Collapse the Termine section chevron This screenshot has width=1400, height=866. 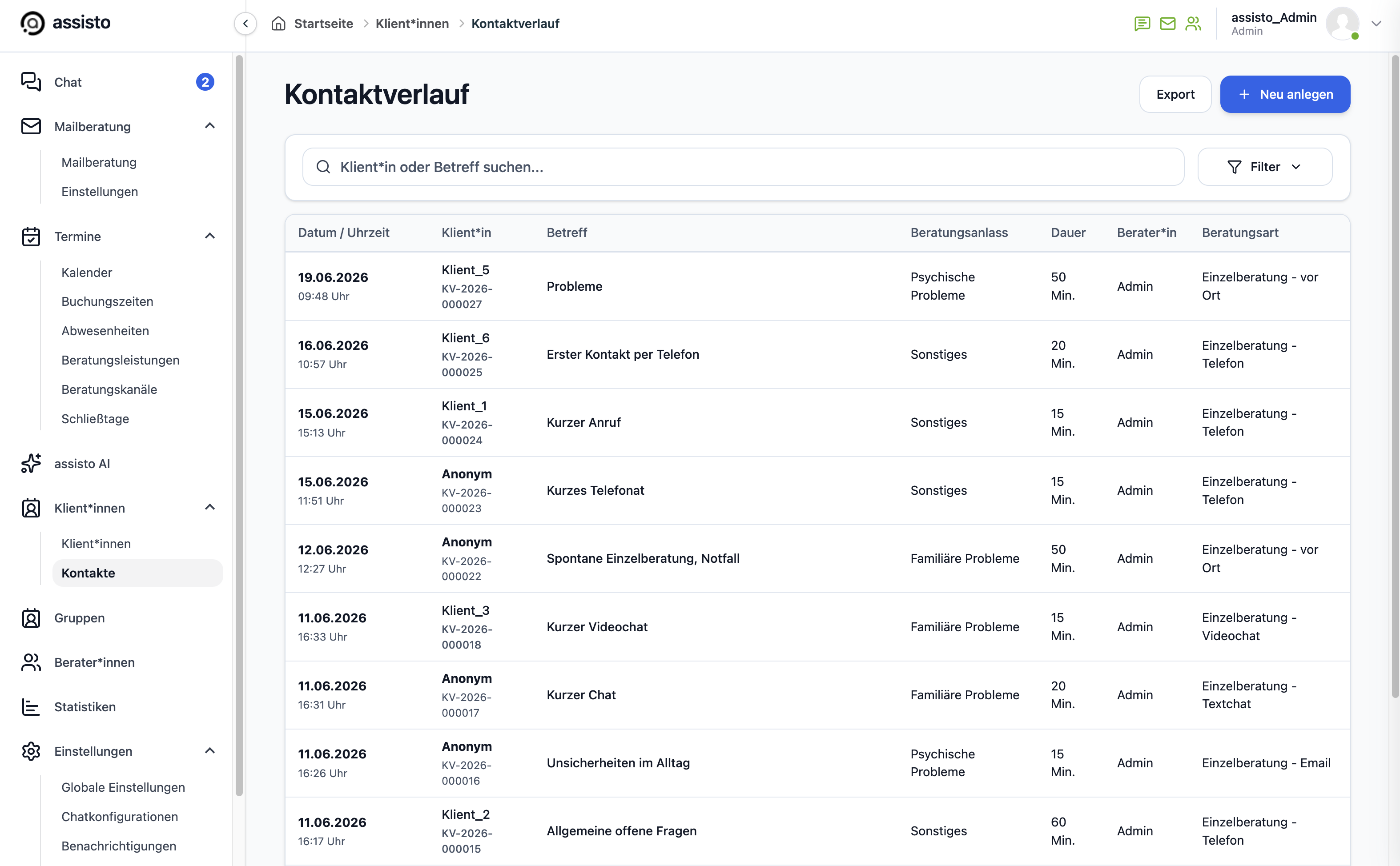pos(209,236)
